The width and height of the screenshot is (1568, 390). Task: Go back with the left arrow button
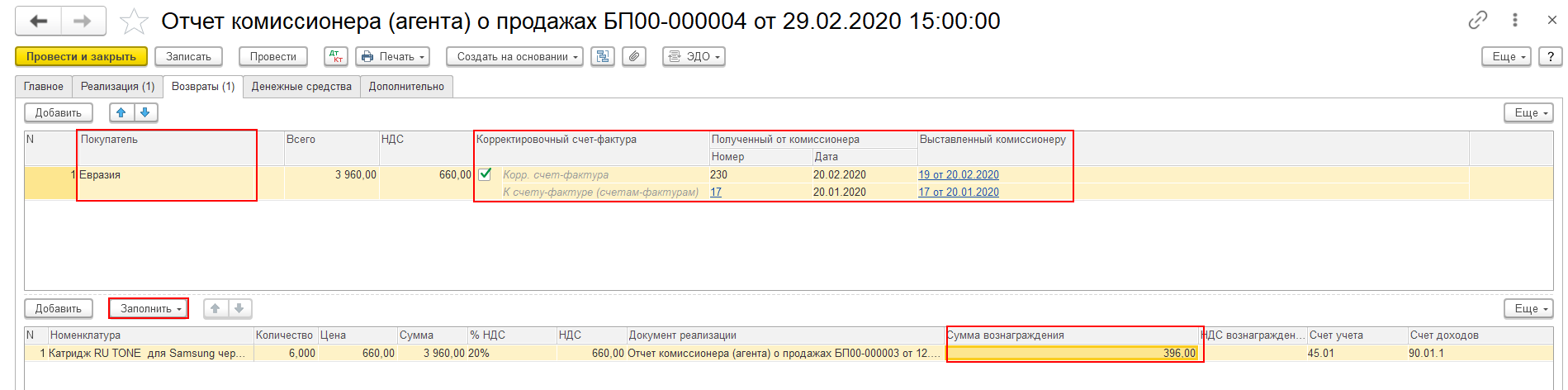(x=38, y=21)
